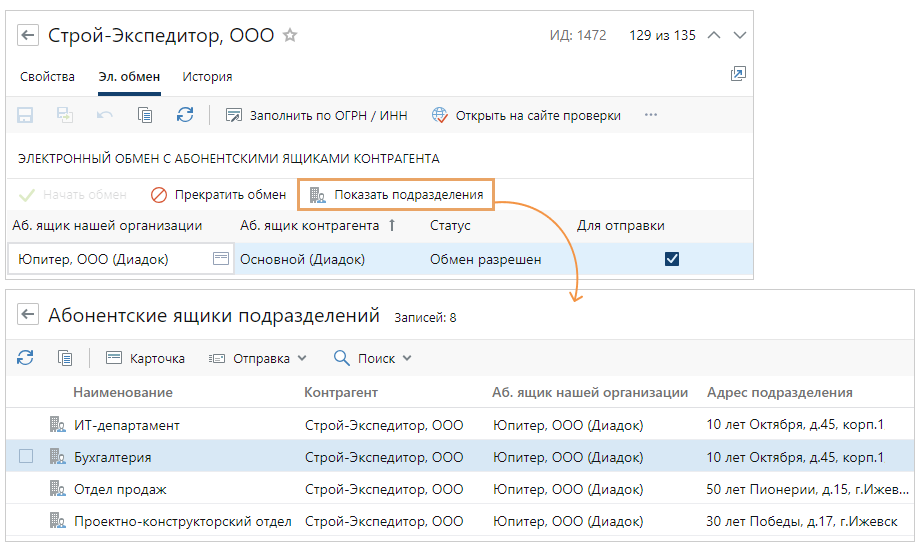This screenshot has height=549, width=923.
Task: Go to previous record with up chevron
Action: 713,35
